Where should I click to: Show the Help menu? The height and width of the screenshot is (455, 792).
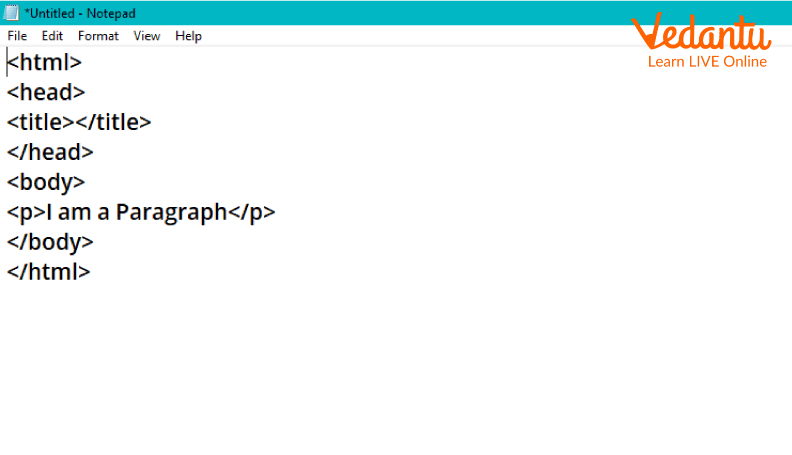click(188, 36)
